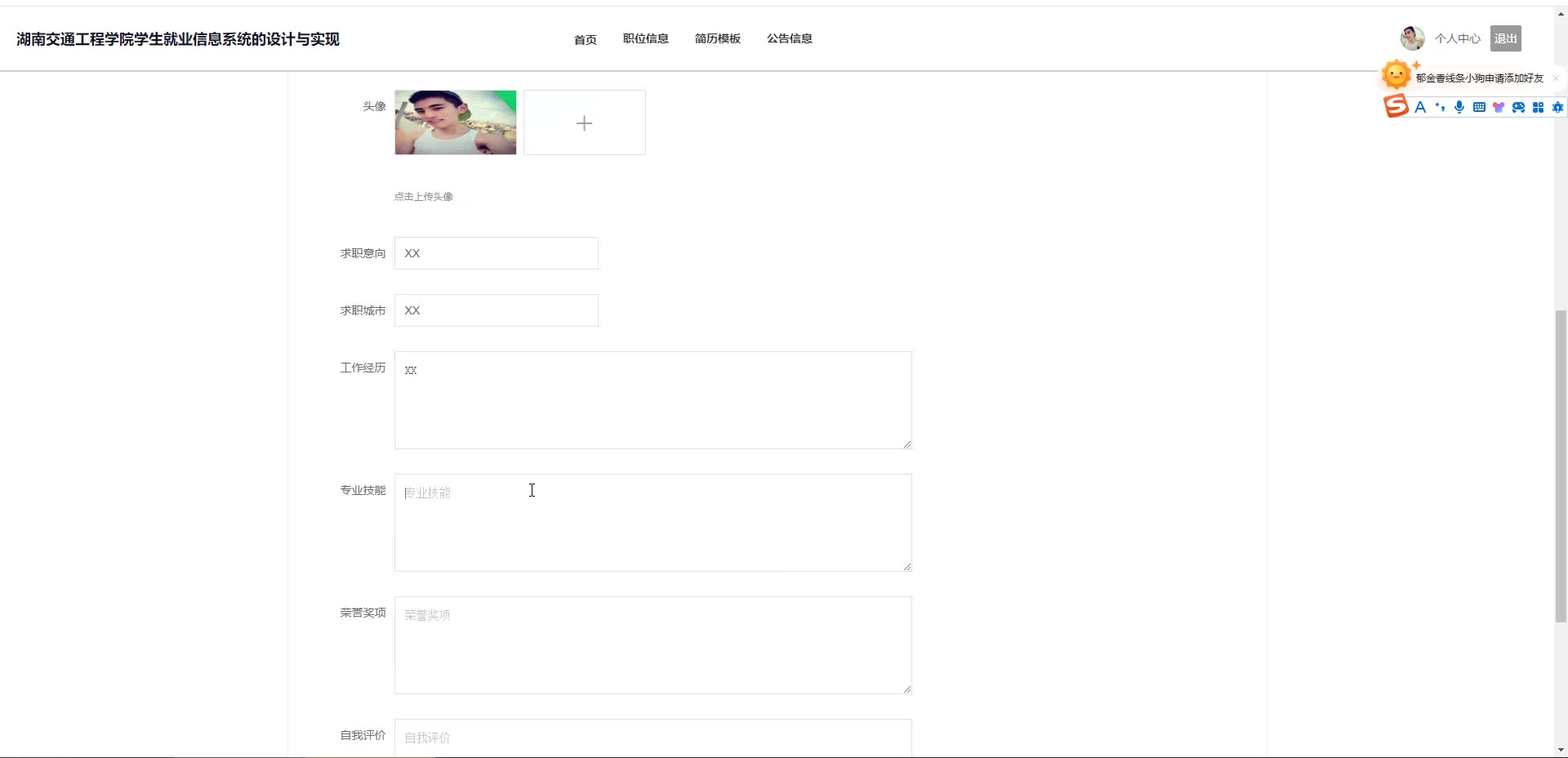The height and width of the screenshot is (758, 1568).
Task: Close the friend request notification
Action: [x=1556, y=78]
